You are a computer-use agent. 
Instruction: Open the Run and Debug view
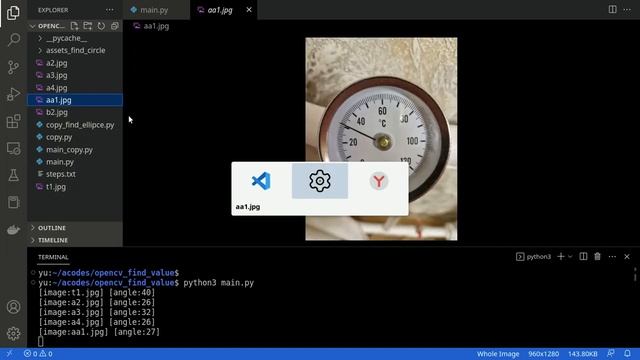click(x=13, y=94)
